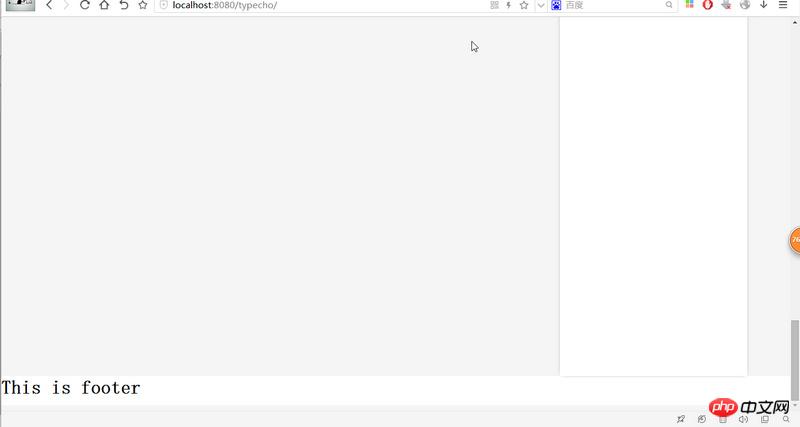The image size is (800, 427).
Task: Click the undo closed tab arrow
Action: pyautogui.click(x=123, y=5)
